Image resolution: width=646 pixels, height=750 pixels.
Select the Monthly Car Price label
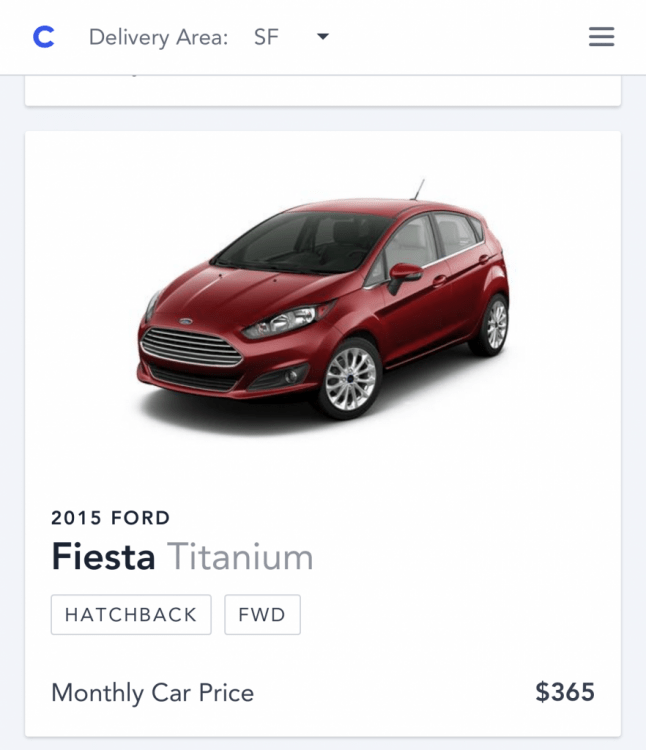tap(152, 692)
